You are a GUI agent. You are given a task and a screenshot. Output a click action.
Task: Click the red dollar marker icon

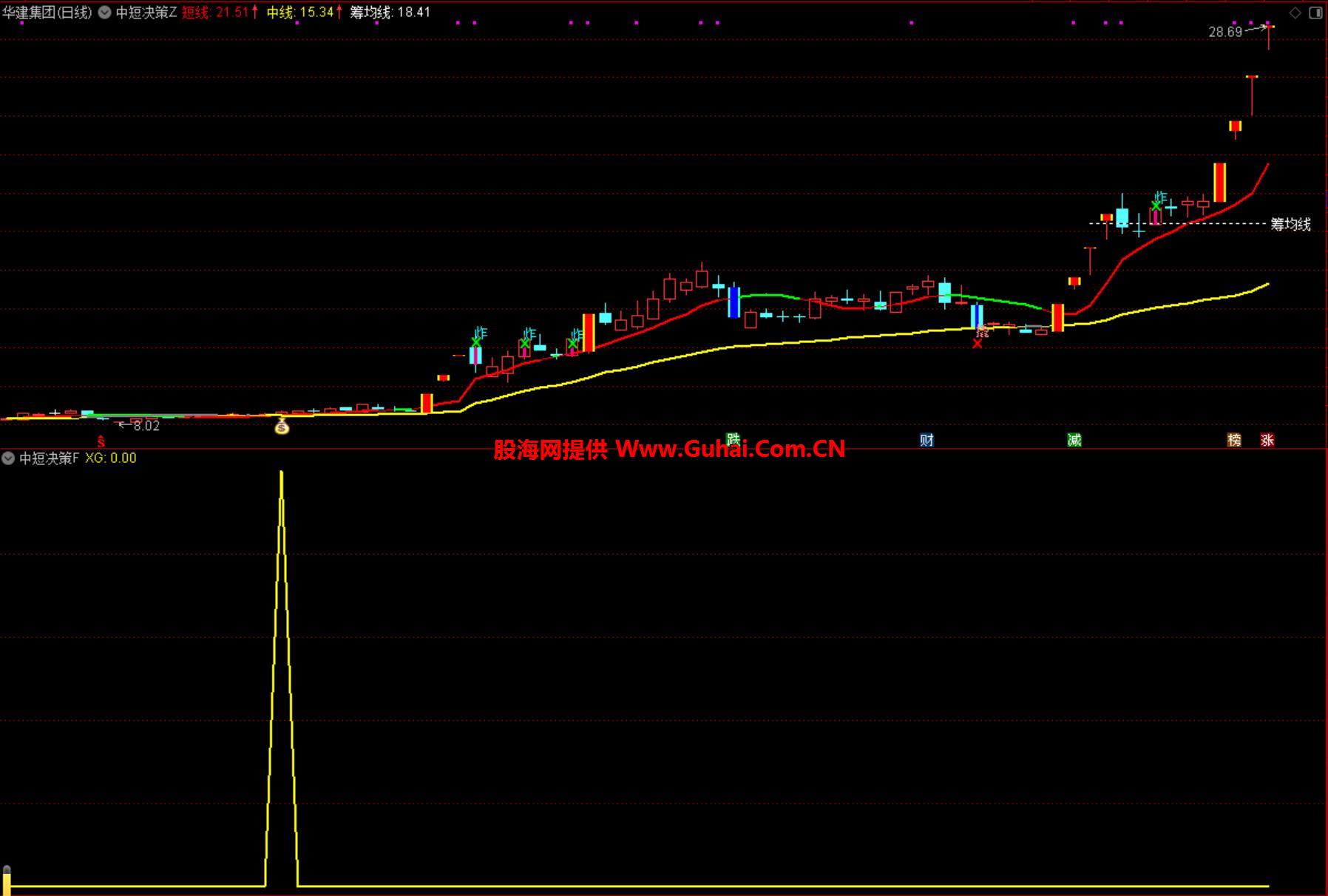coord(101,441)
